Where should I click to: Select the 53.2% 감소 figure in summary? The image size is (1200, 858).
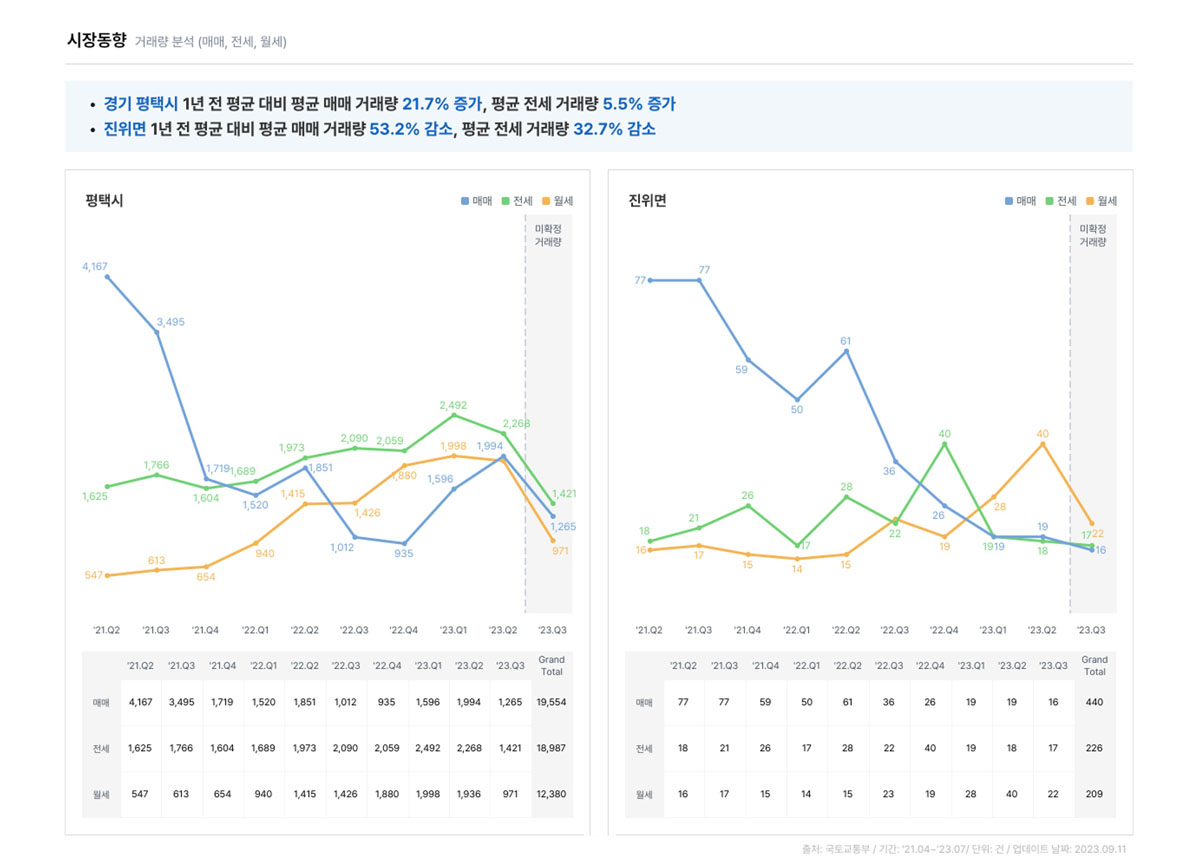[412, 129]
